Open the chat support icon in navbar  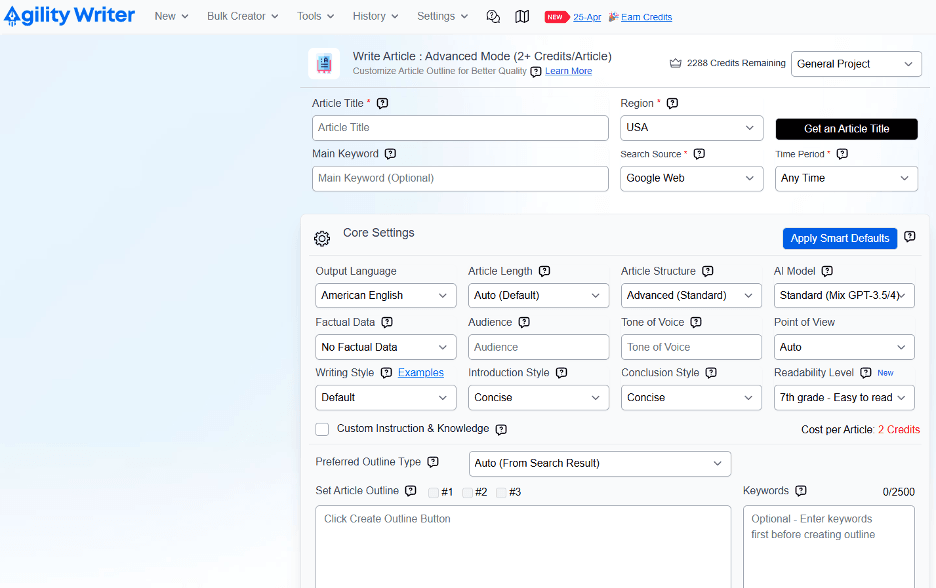(493, 17)
